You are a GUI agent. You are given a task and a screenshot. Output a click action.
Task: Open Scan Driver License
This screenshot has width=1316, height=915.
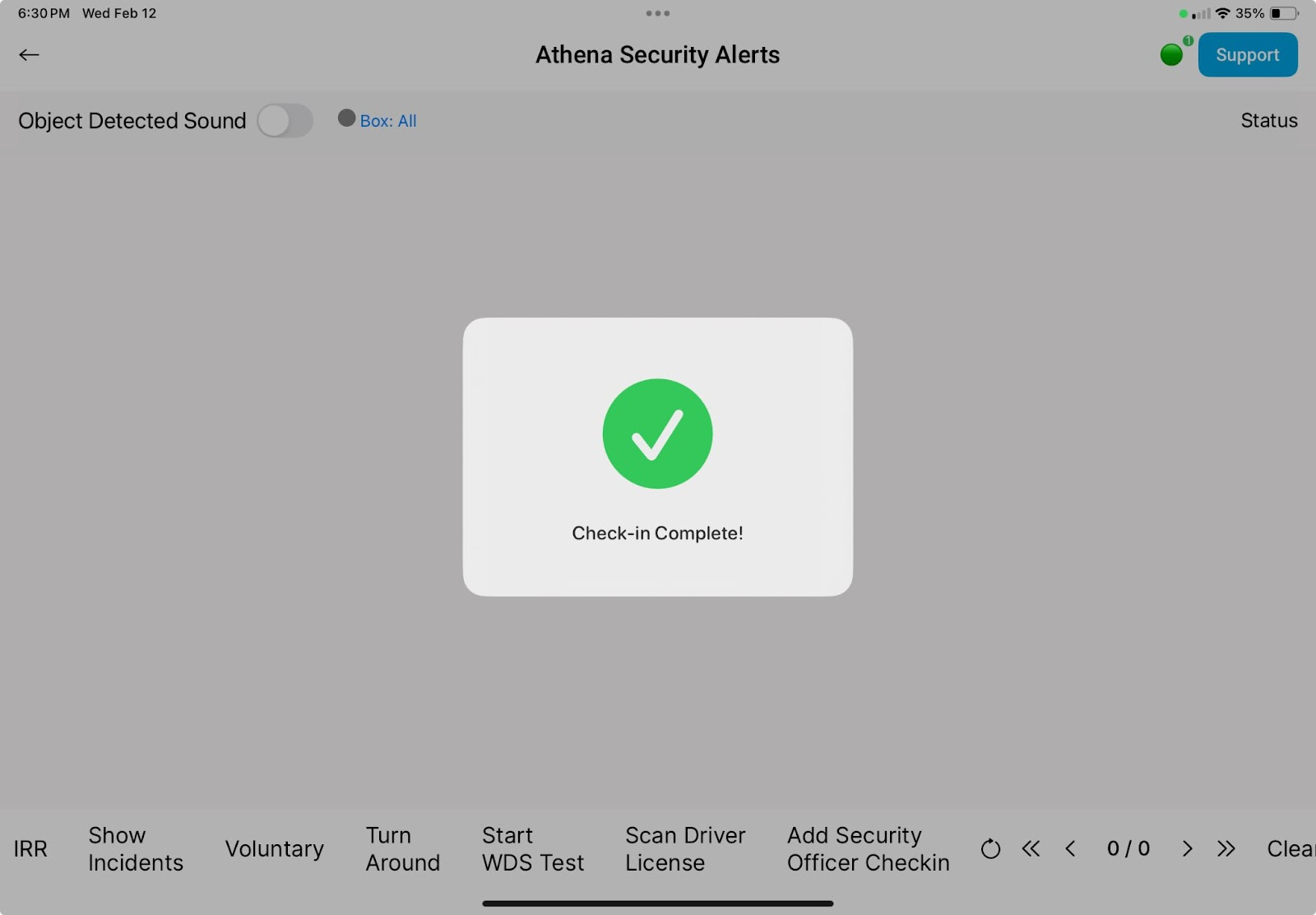coord(685,849)
